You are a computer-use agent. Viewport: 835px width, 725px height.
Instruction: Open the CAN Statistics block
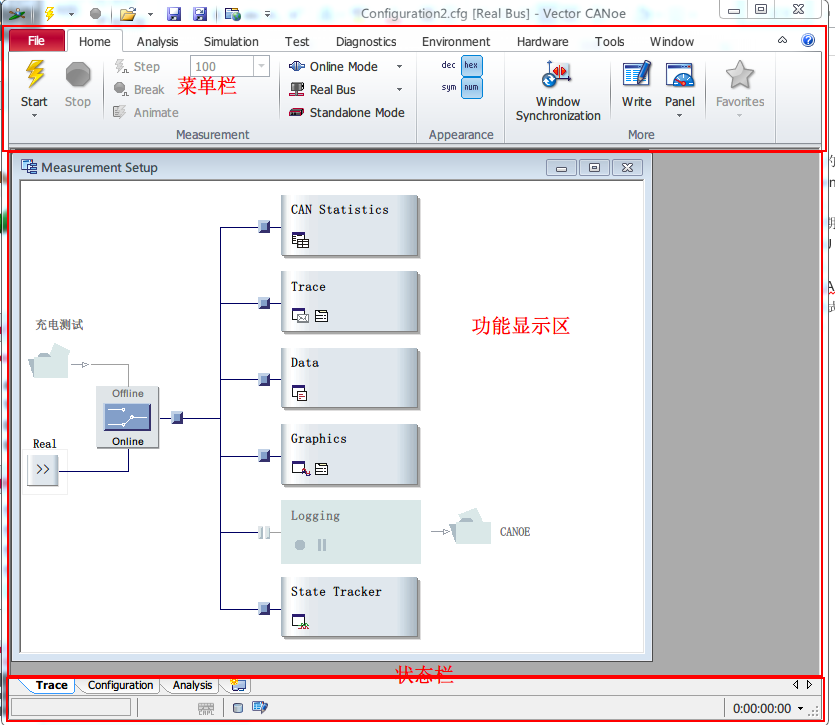(x=349, y=225)
